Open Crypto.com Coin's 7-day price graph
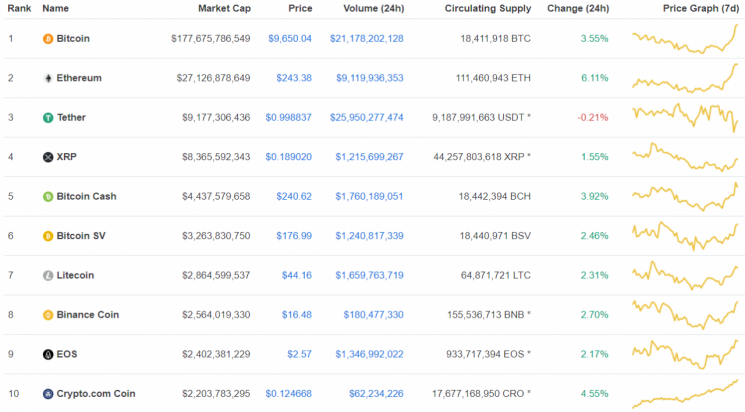The width and height of the screenshot is (745, 412). click(685, 393)
